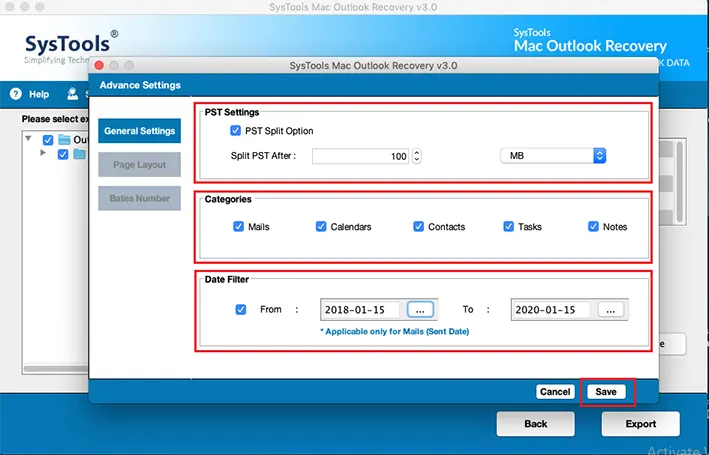Viewport: 709px width, 455px height.
Task: Click the vertical scrollbar in the main window
Action: (679, 182)
